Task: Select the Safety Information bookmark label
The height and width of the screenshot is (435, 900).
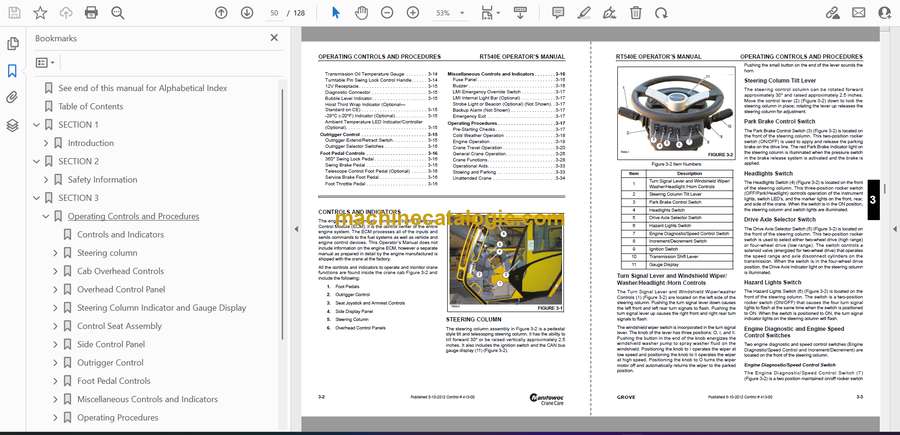Action: click(102, 180)
